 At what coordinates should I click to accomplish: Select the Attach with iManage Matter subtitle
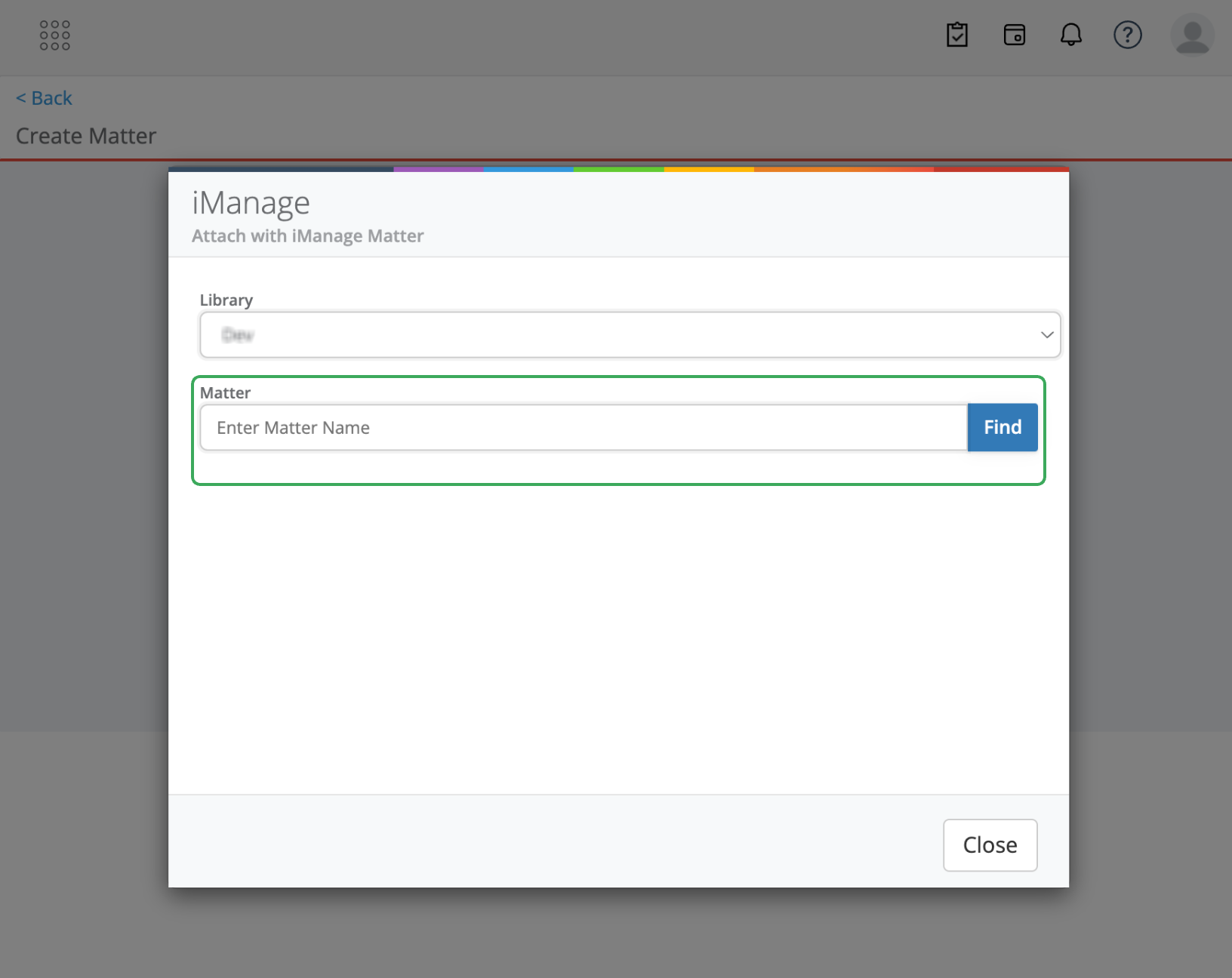(308, 236)
